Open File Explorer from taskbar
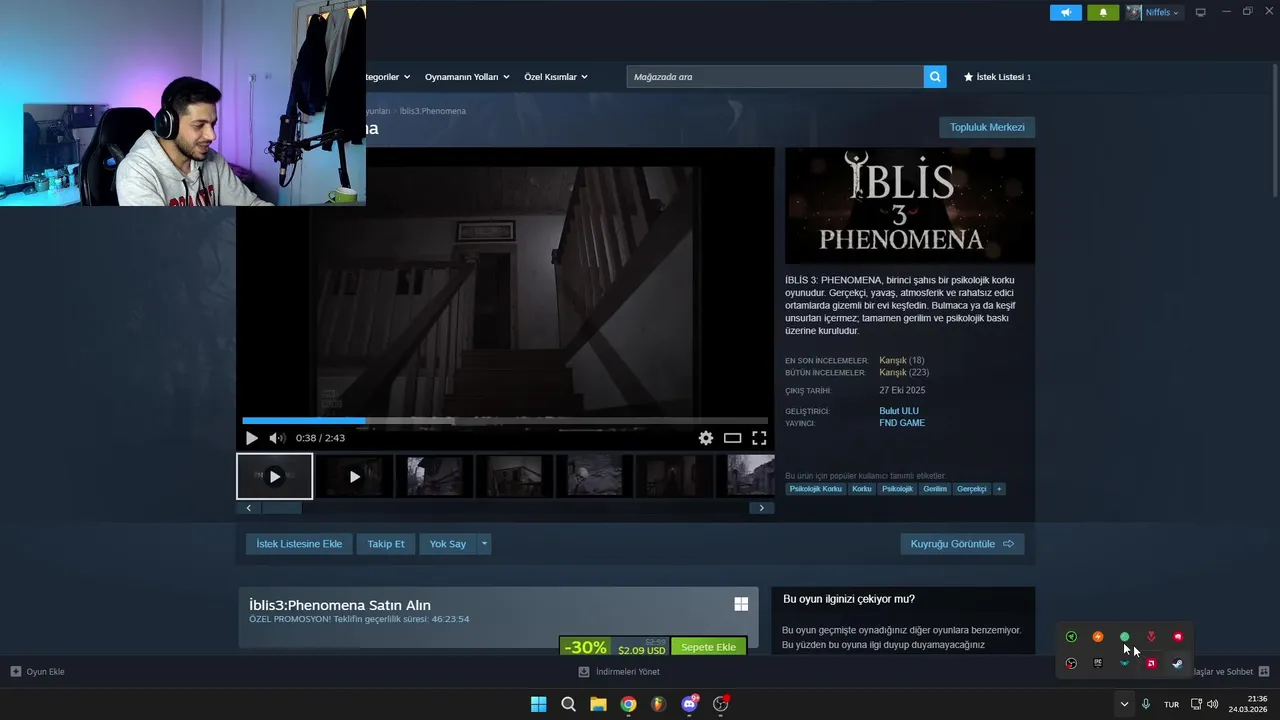 point(598,704)
